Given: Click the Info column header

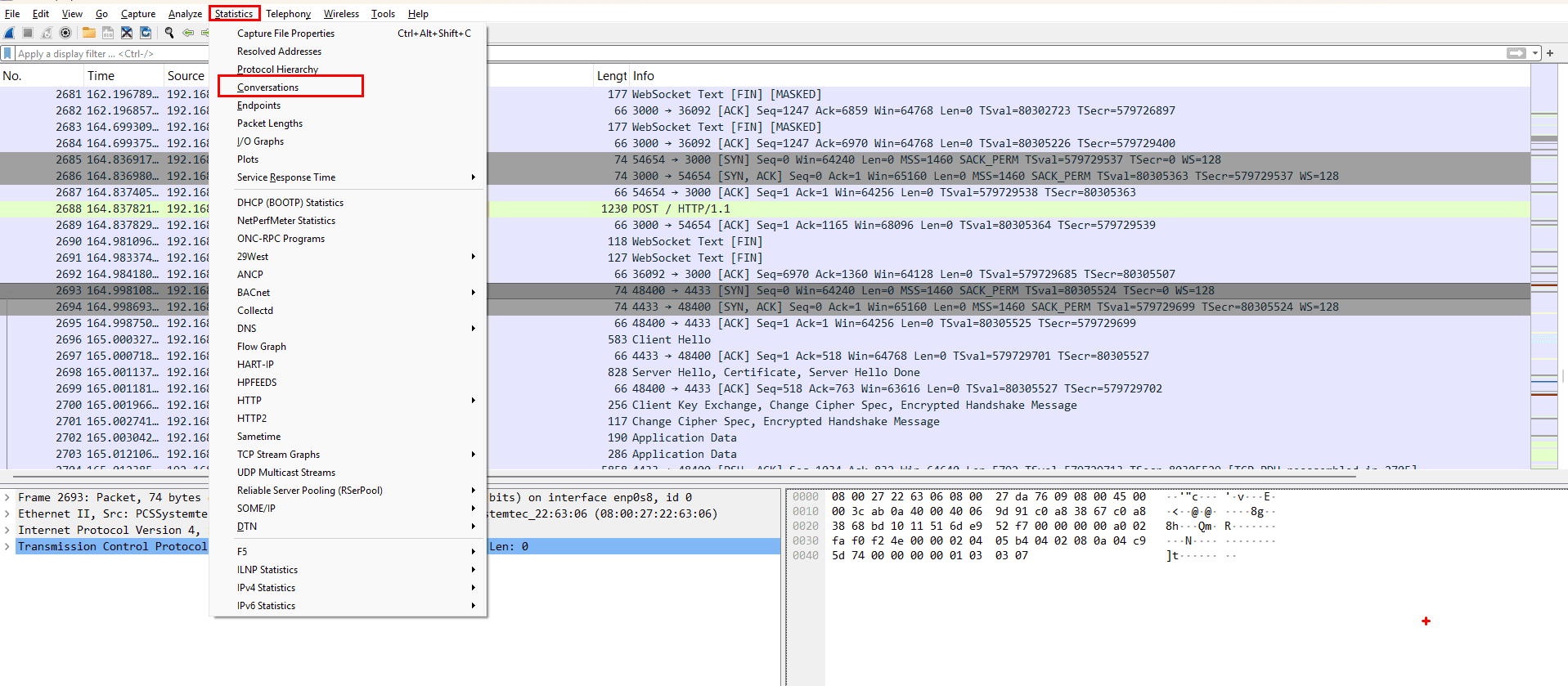Looking at the screenshot, I should click(644, 76).
